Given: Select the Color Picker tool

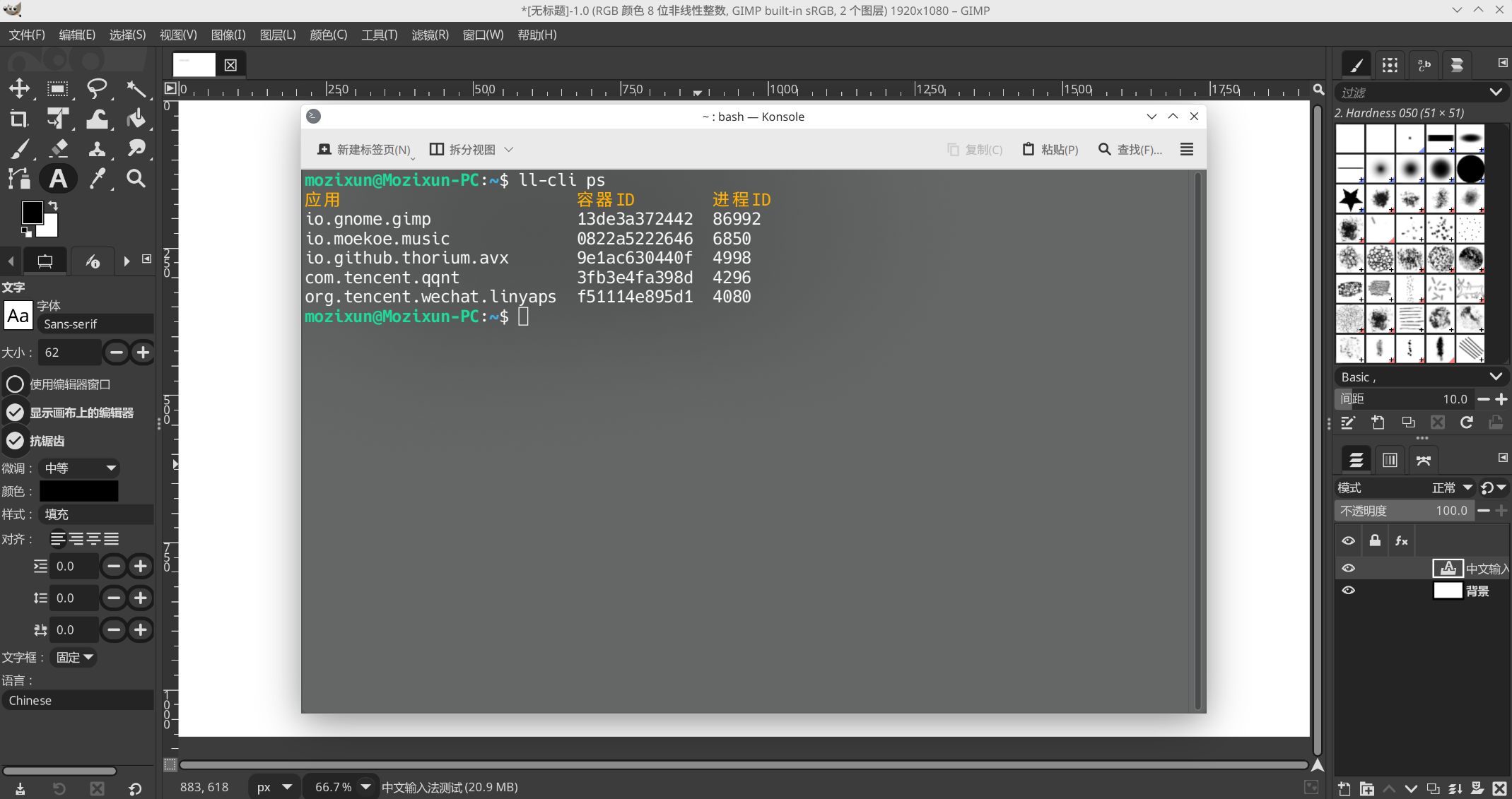Looking at the screenshot, I should 97,179.
